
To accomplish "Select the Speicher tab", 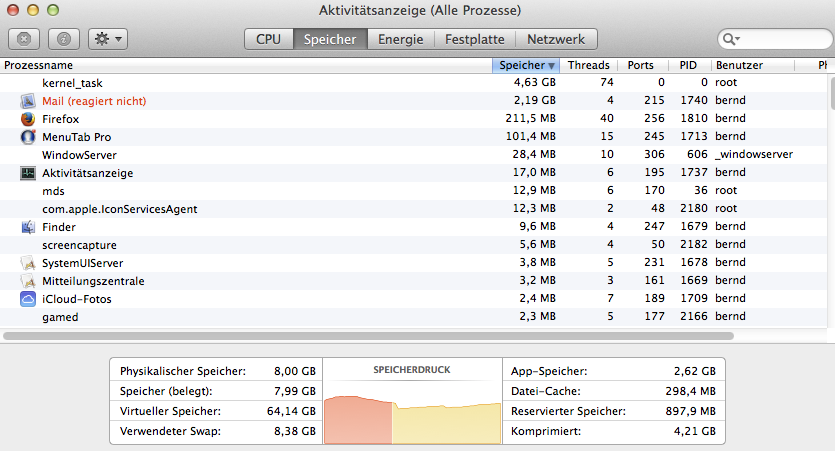I will [330, 39].
